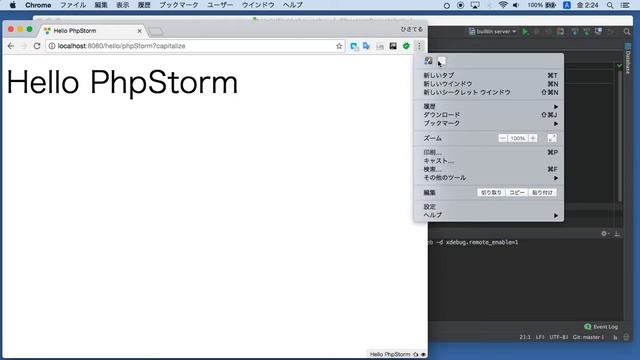Click the black square extension icon
640x360 pixels.
393,46
